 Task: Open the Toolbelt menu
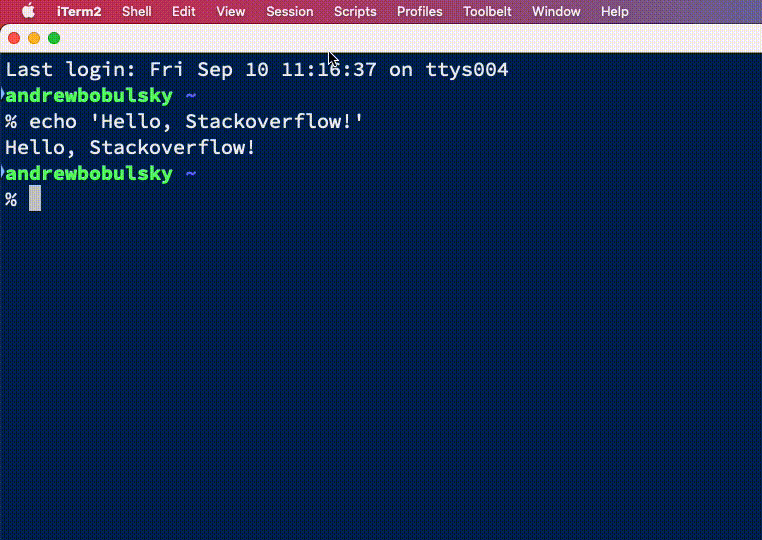[487, 11]
